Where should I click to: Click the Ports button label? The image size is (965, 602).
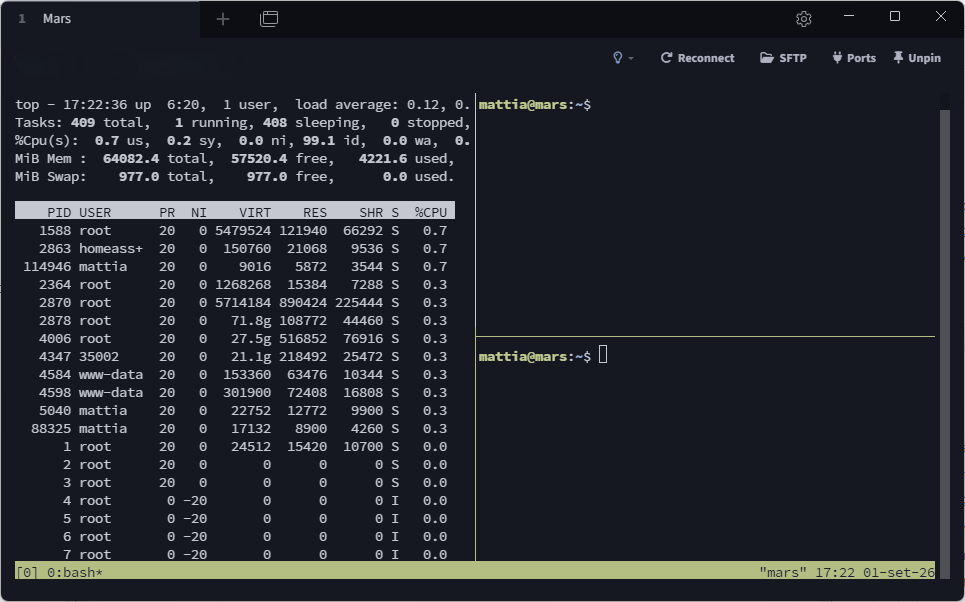(861, 58)
